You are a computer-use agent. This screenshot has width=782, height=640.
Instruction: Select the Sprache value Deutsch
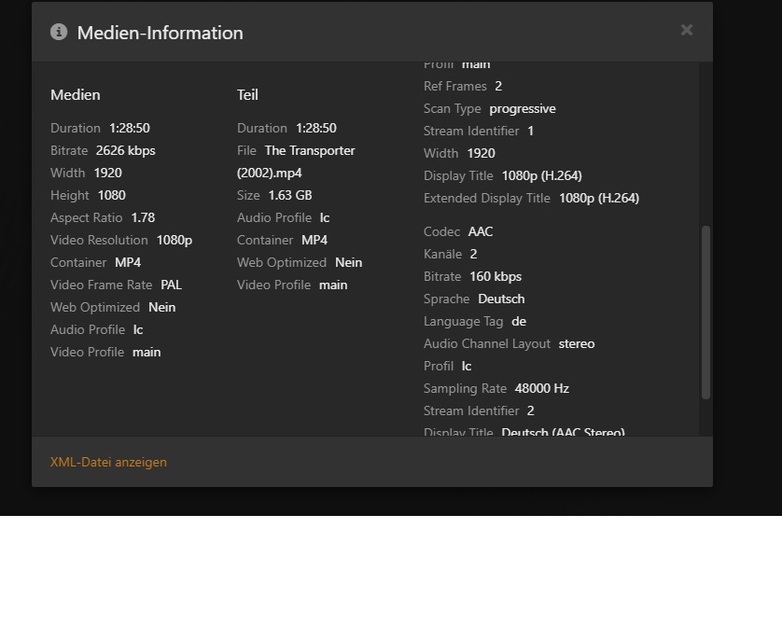pyautogui.click(x=501, y=299)
